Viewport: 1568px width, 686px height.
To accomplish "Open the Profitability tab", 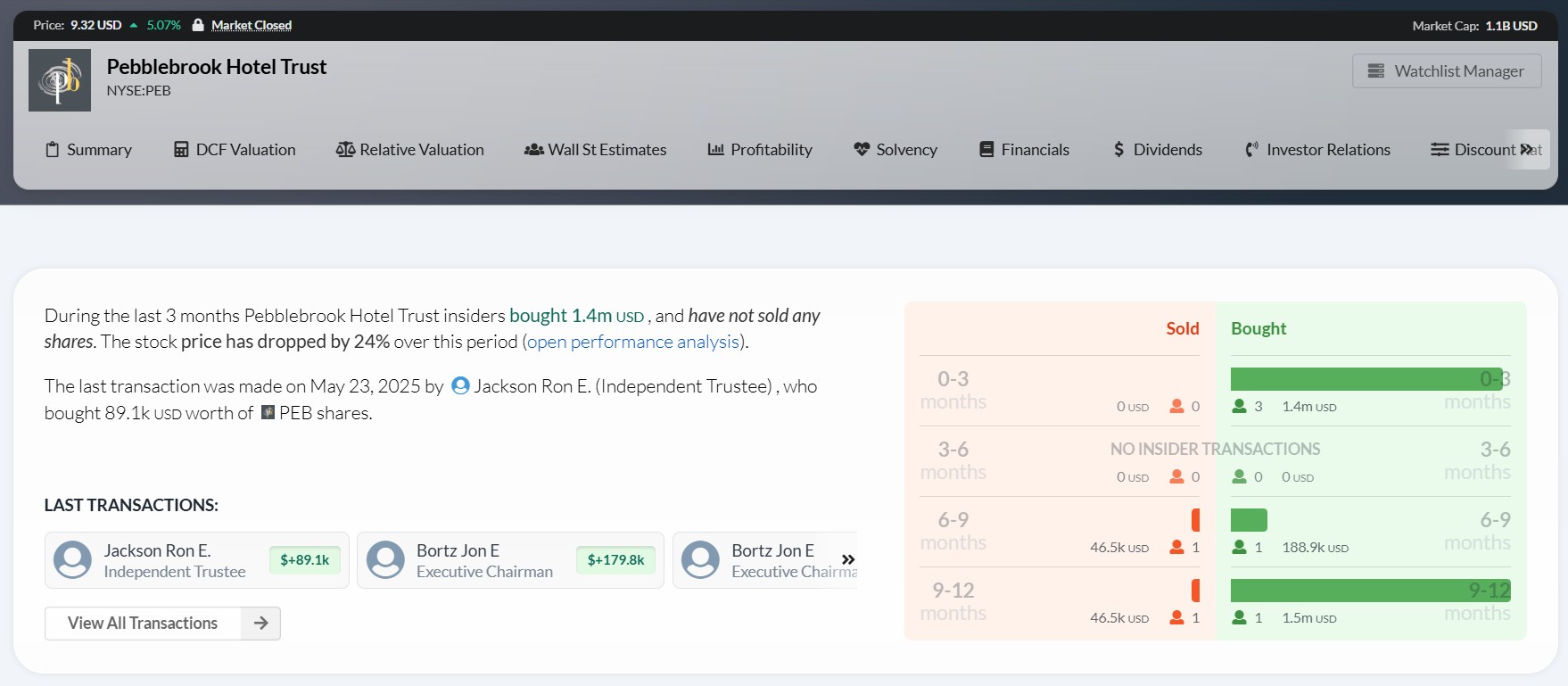I will (x=760, y=150).
